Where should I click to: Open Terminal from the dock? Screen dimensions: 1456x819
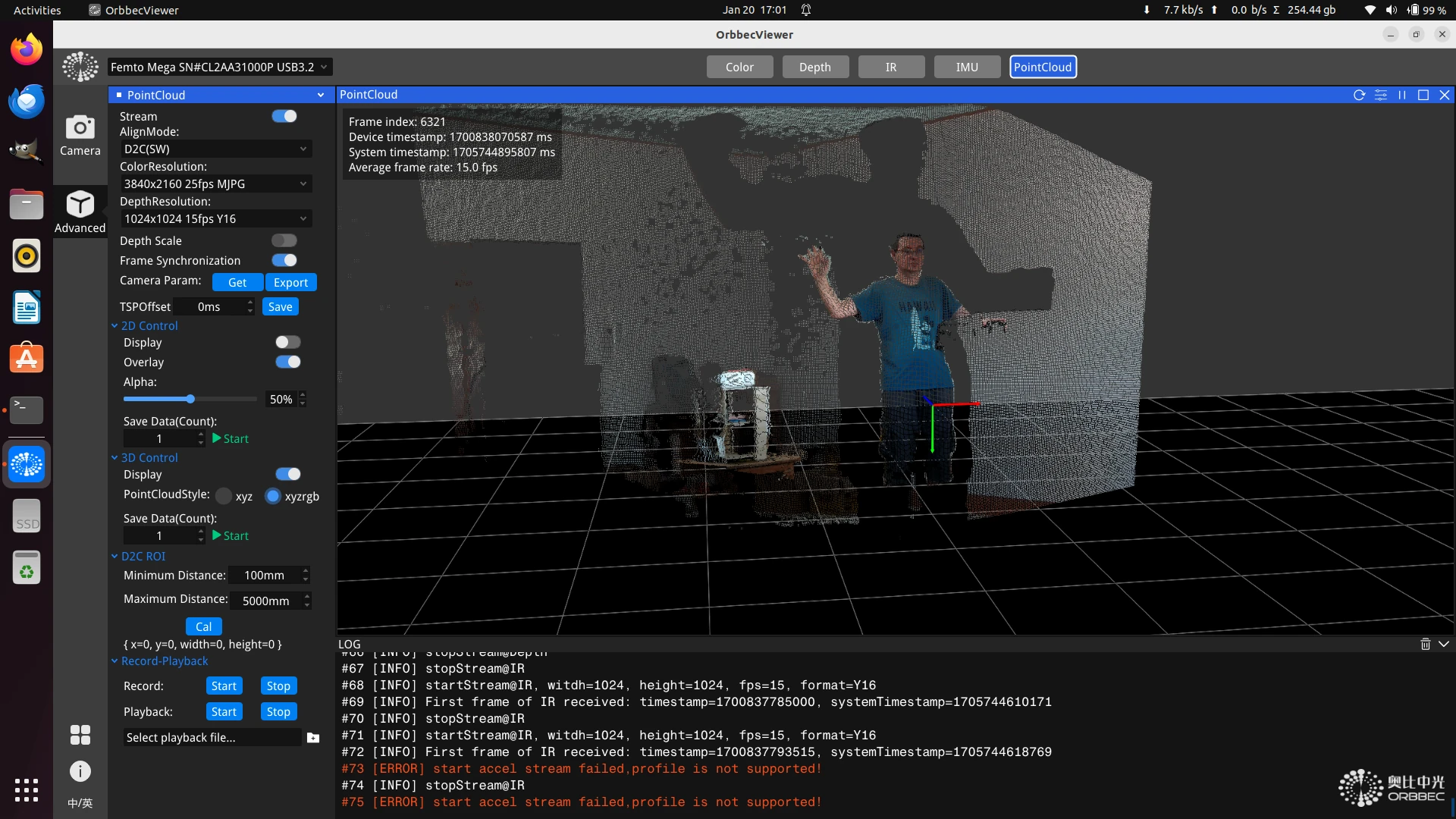click(x=27, y=409)
